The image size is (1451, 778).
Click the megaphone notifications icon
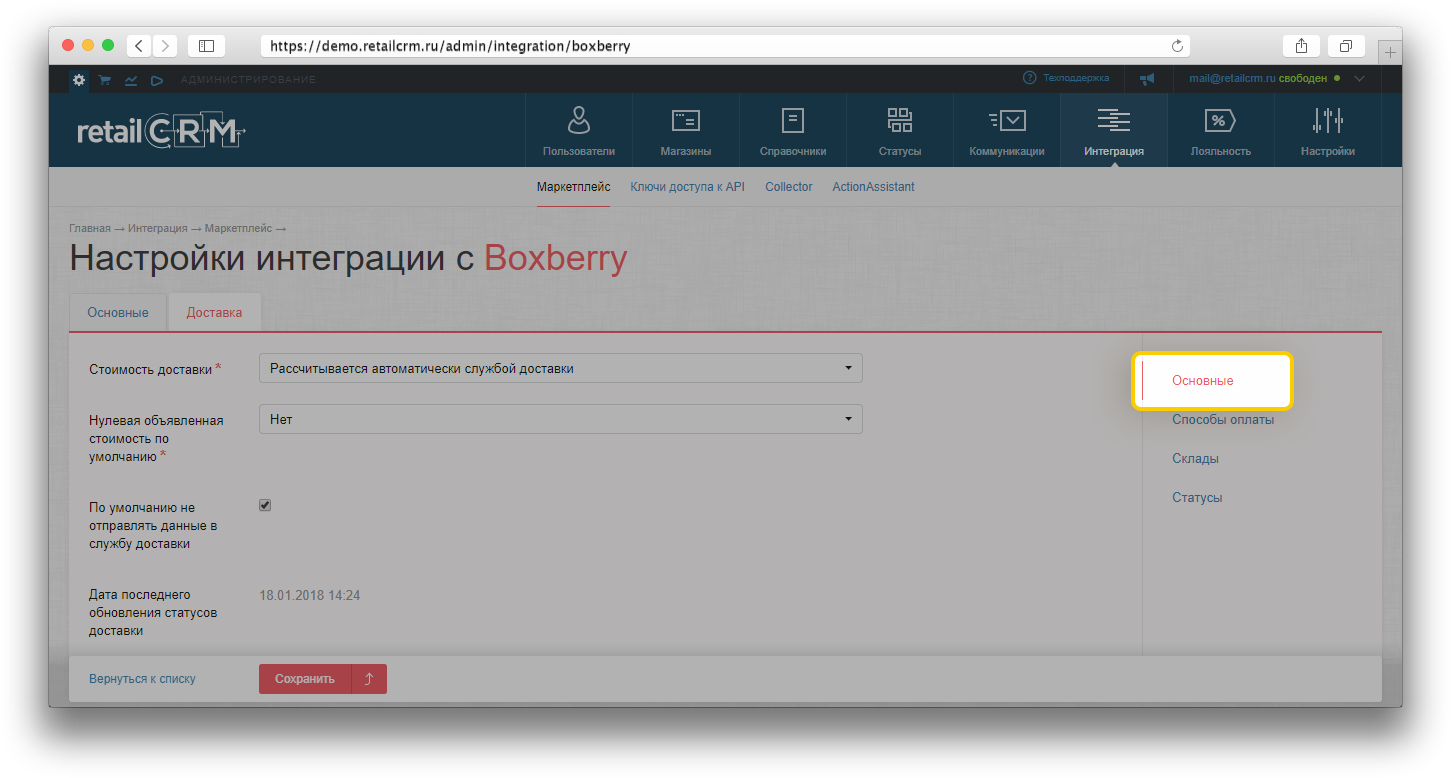[x=1147, y=79]
